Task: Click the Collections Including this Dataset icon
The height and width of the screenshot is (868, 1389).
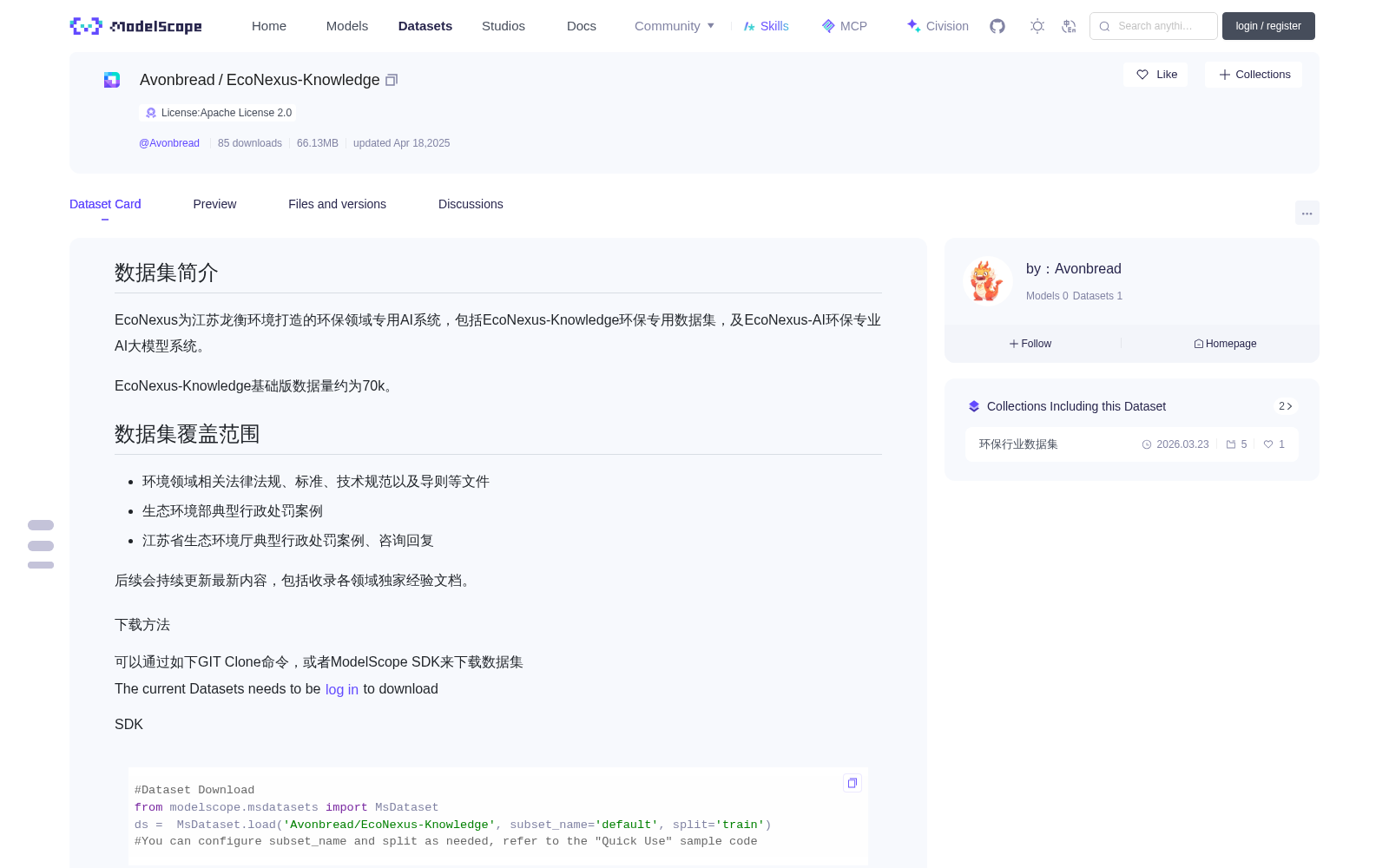Action: [x=974, y=406]
